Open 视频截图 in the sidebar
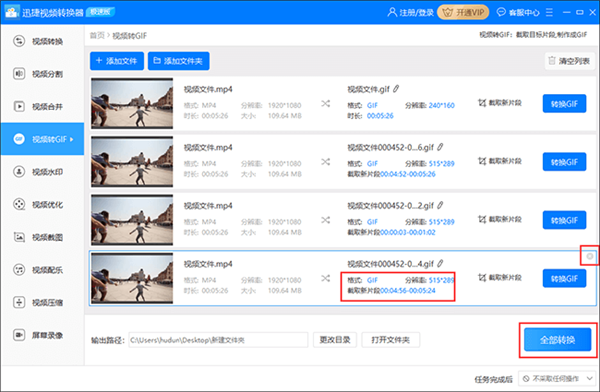The image size is (600, 392). click(42, 237)
